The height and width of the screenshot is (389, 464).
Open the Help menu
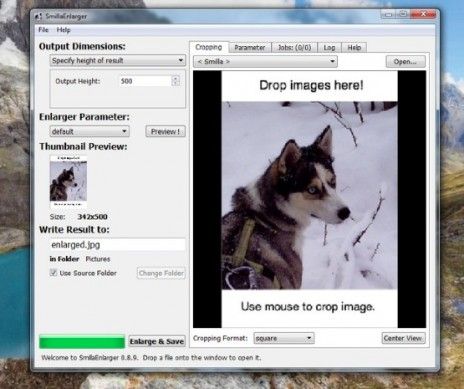63,30
